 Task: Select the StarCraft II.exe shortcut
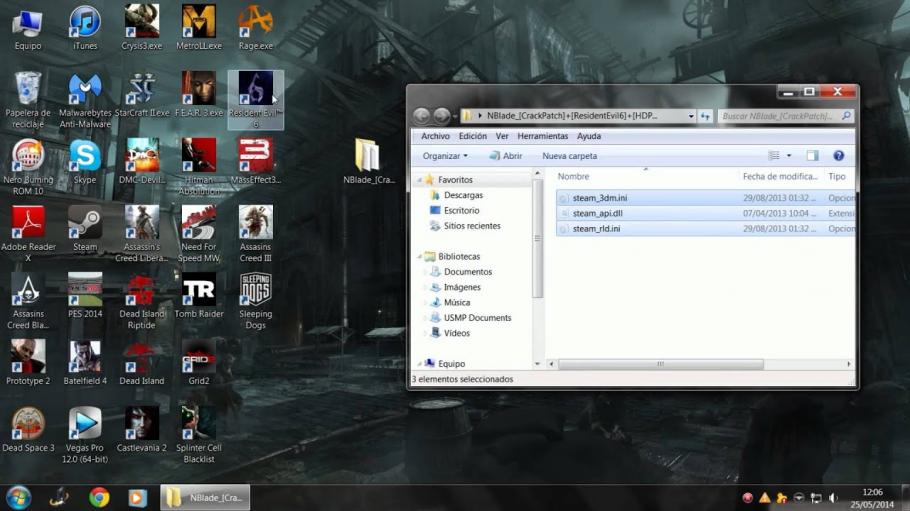(142, 95)
